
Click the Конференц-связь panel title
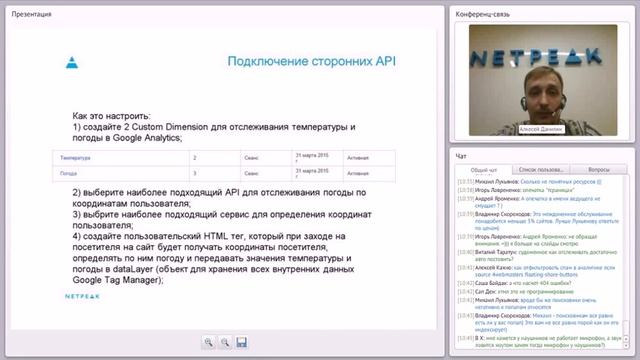[482, 14]
